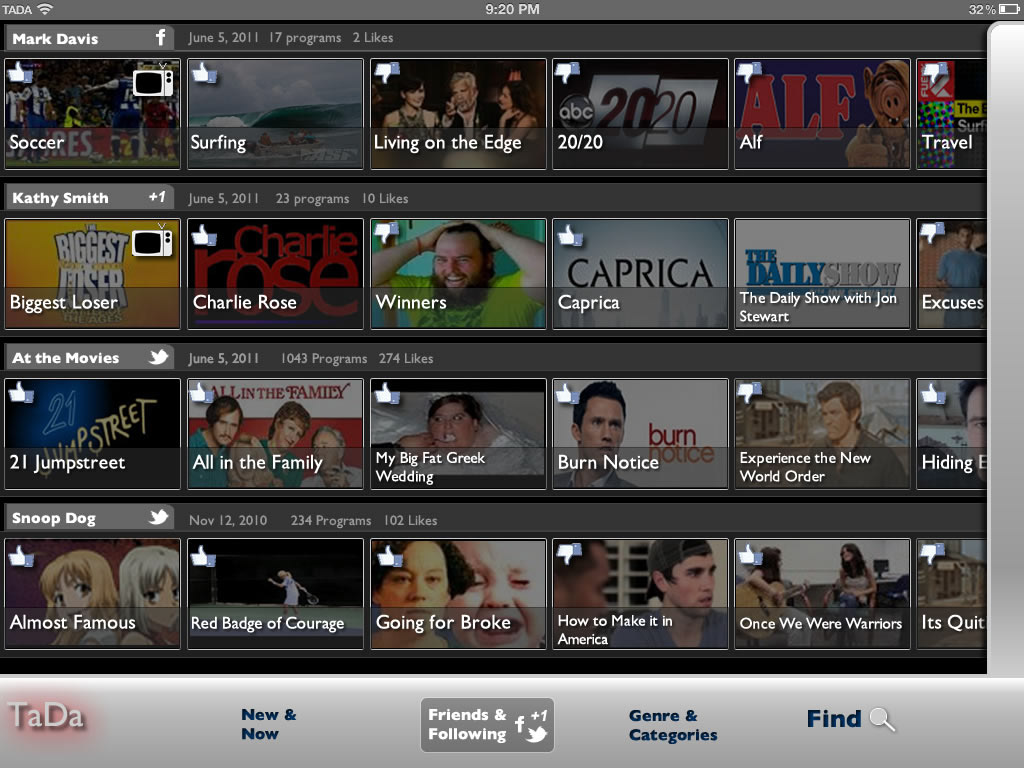Screen dimensions: 1024x768
Task: Click thumbs-up icon on Charlie Rose tile
Action: [204, 234]
